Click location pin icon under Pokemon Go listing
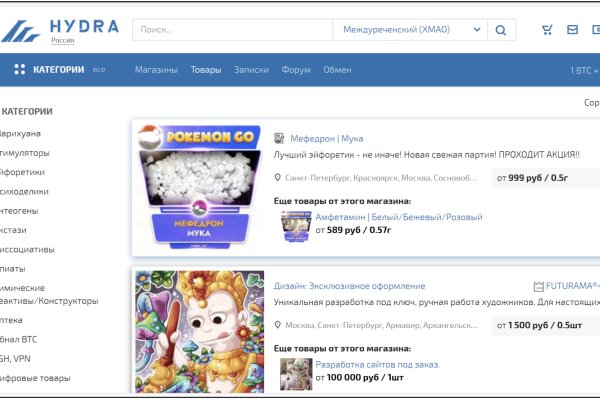Viewport: 600px width, 400px height. click(x=278, y=178)
